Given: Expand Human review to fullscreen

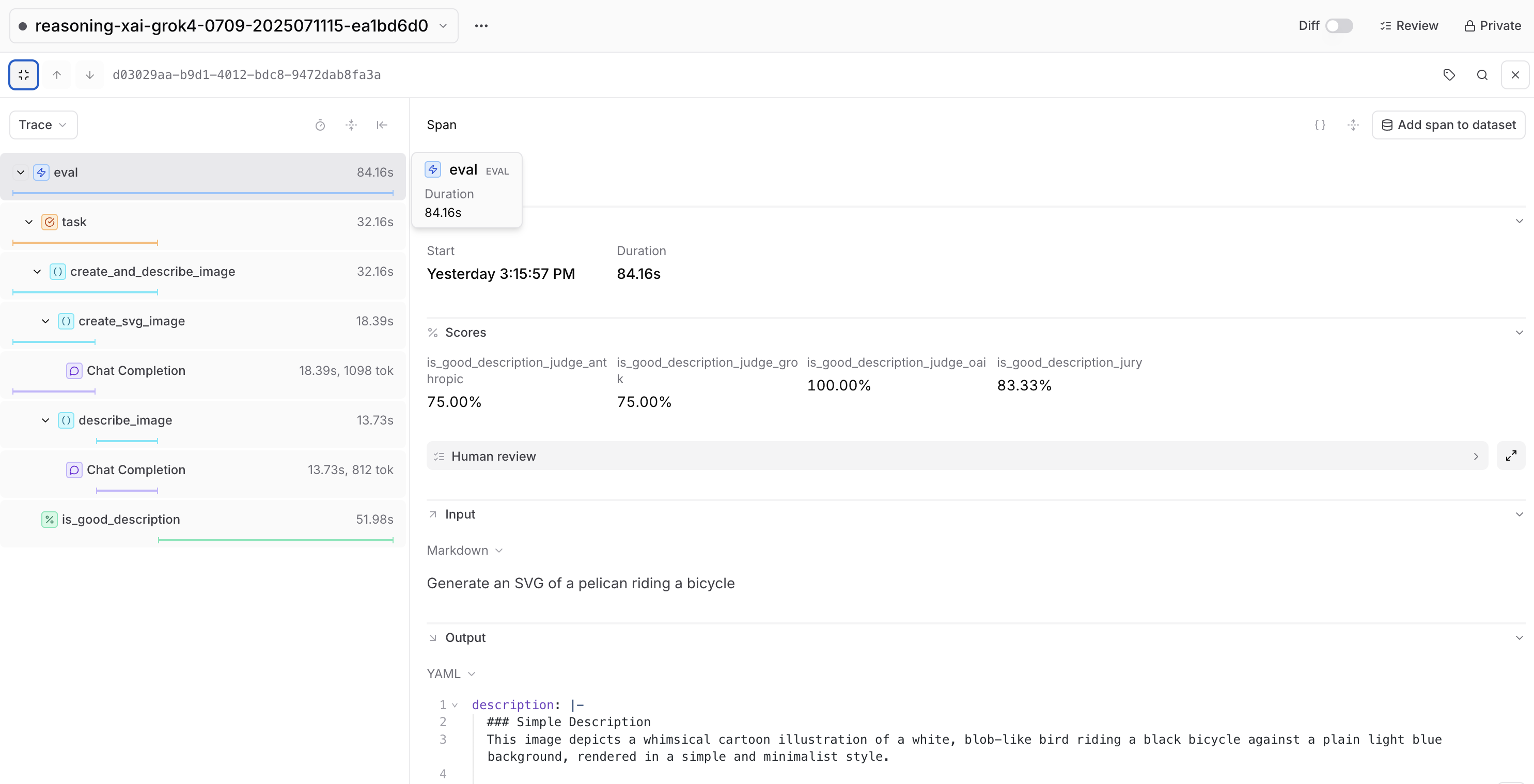Looking at the screenshot, I should point(1511,456).
